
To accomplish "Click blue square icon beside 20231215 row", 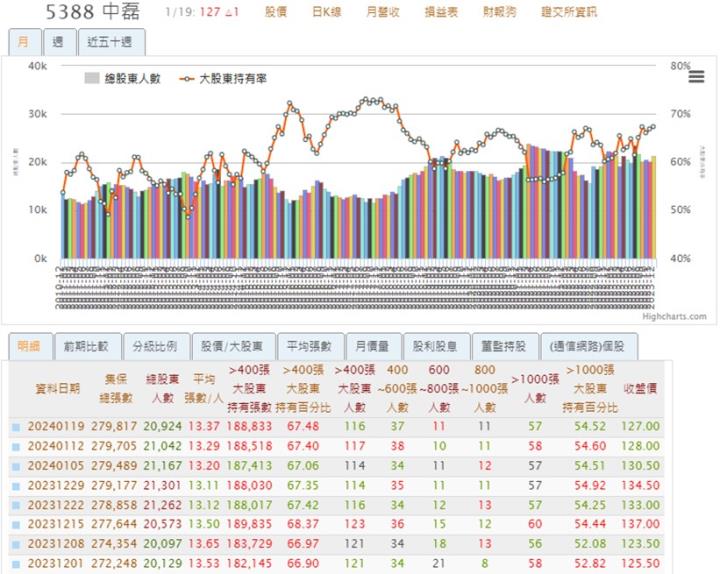I will [x=15, y=524].
